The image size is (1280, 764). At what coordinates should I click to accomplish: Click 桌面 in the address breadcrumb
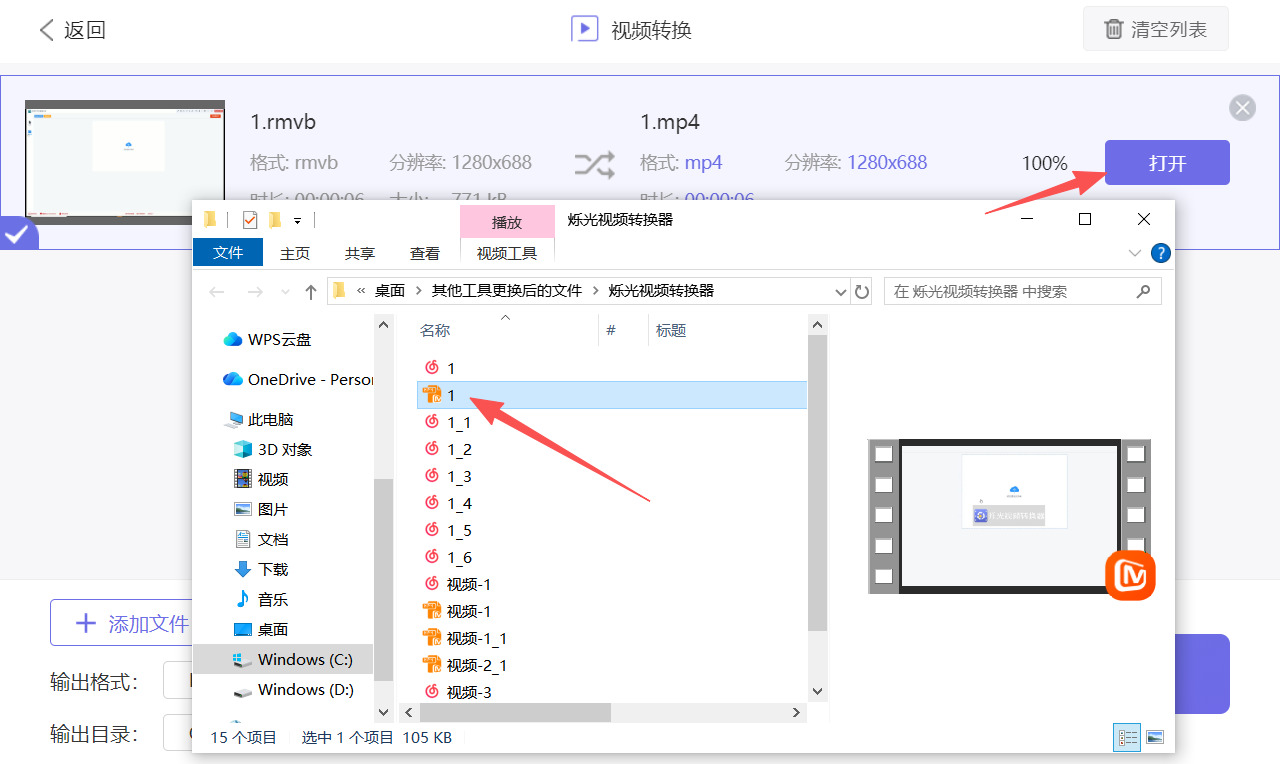pyautogui.click(x=390, y=291)
